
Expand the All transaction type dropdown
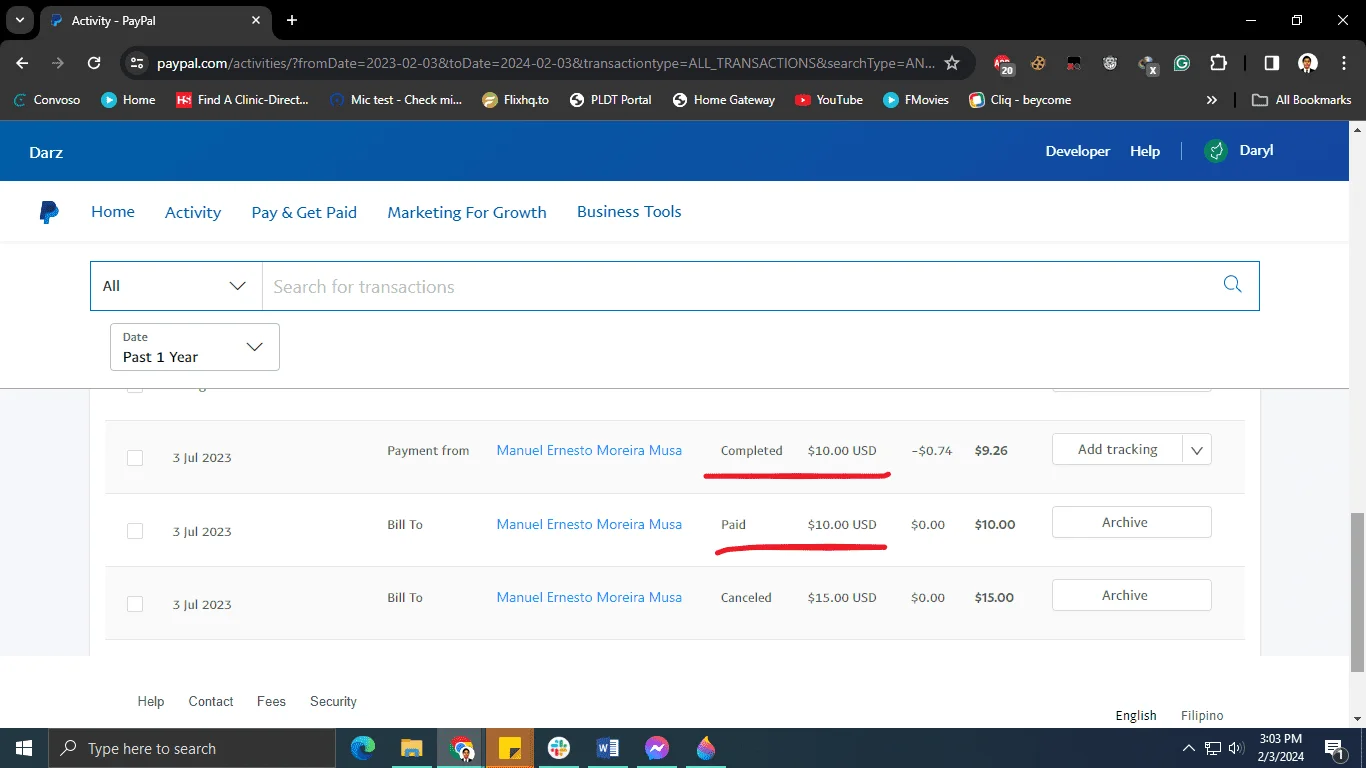tap(176, 286)
